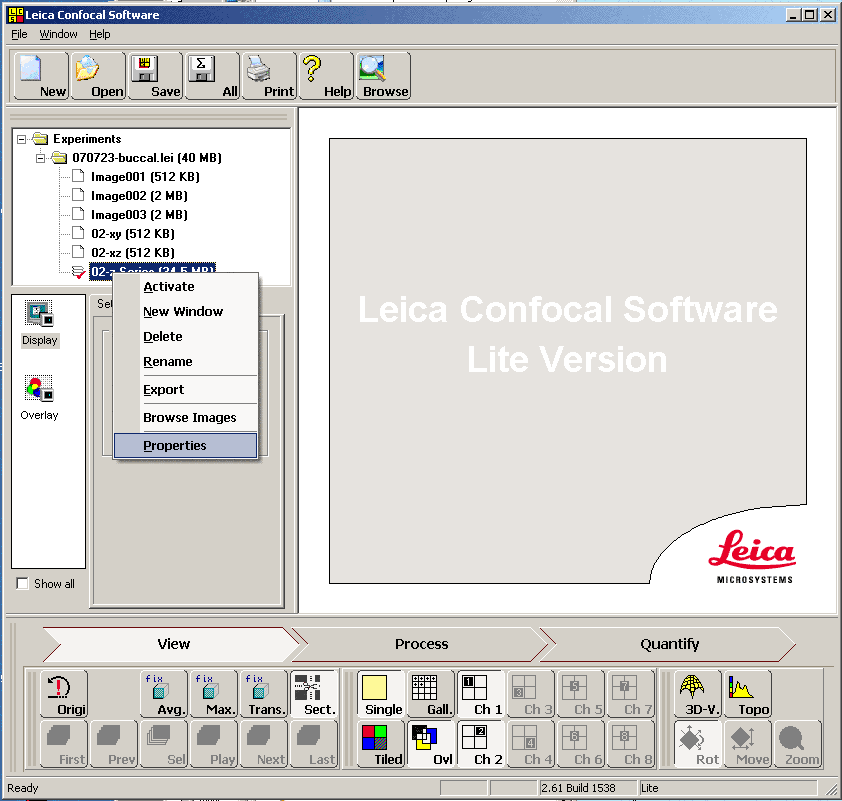Click the Move button in bottom toolbar
The width and height of the screenshot is (842, 801).
[x=747, y=744]
